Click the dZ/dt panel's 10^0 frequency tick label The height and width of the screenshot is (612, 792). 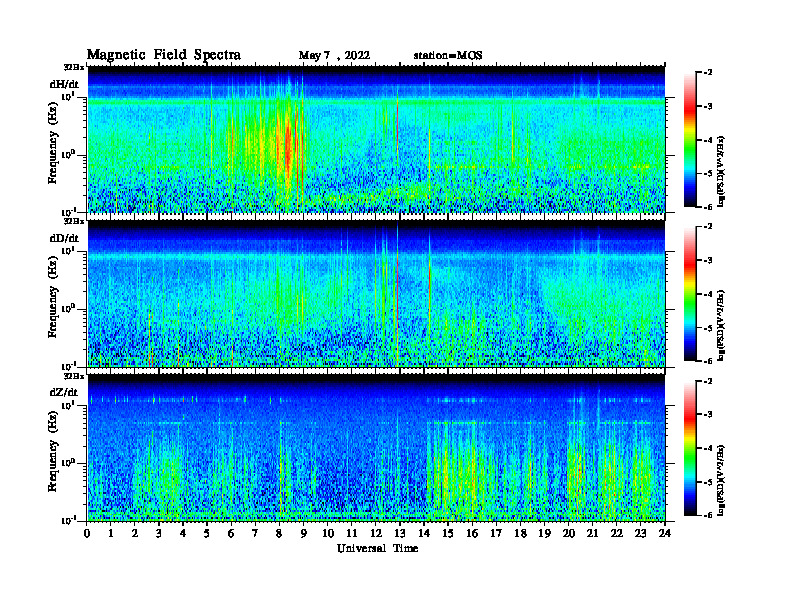[68, 463]
